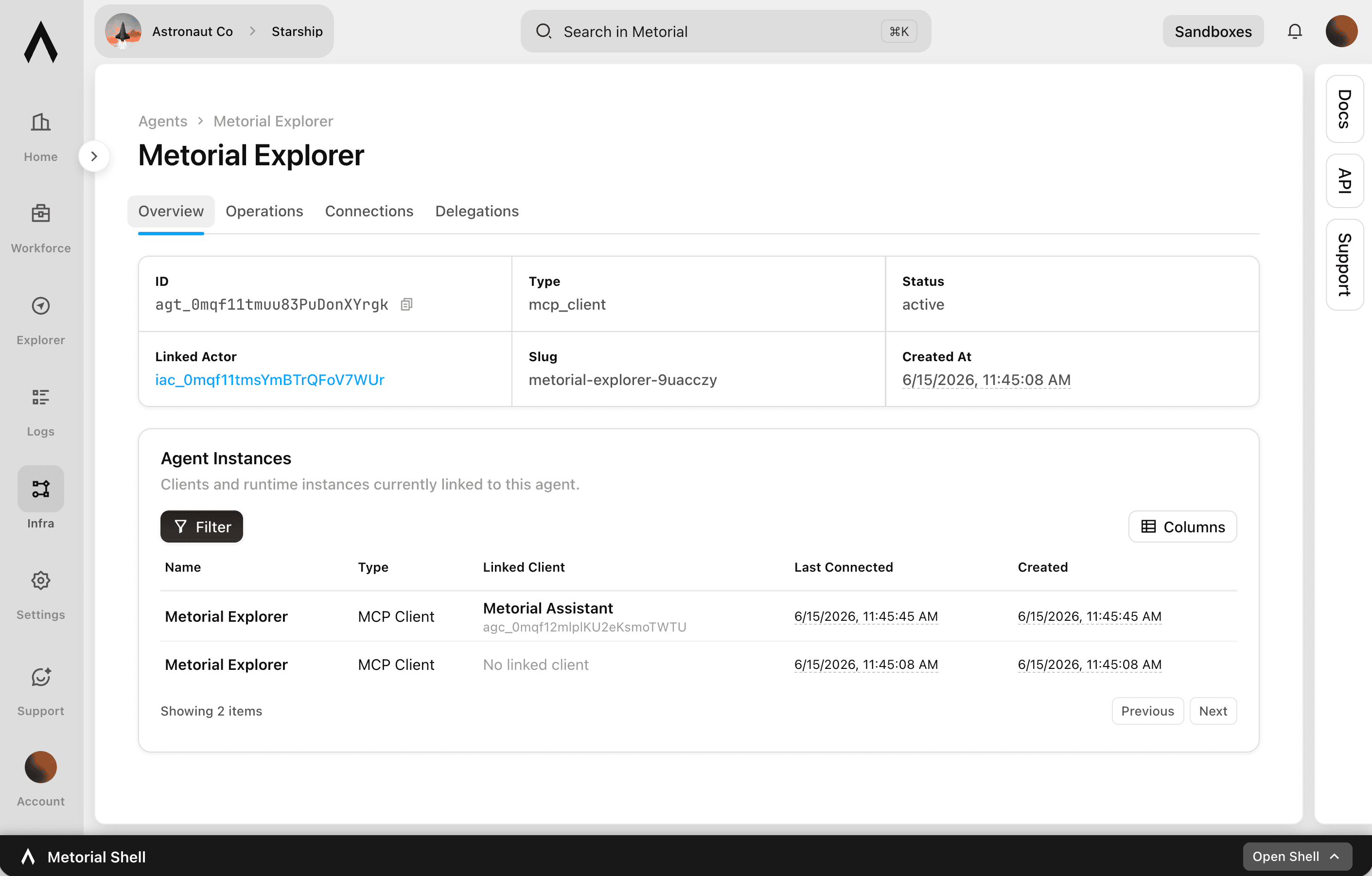This screenshot has height=876, width=1372.
Task: Open Logs from the sidebar
Action: coord(40,412)
